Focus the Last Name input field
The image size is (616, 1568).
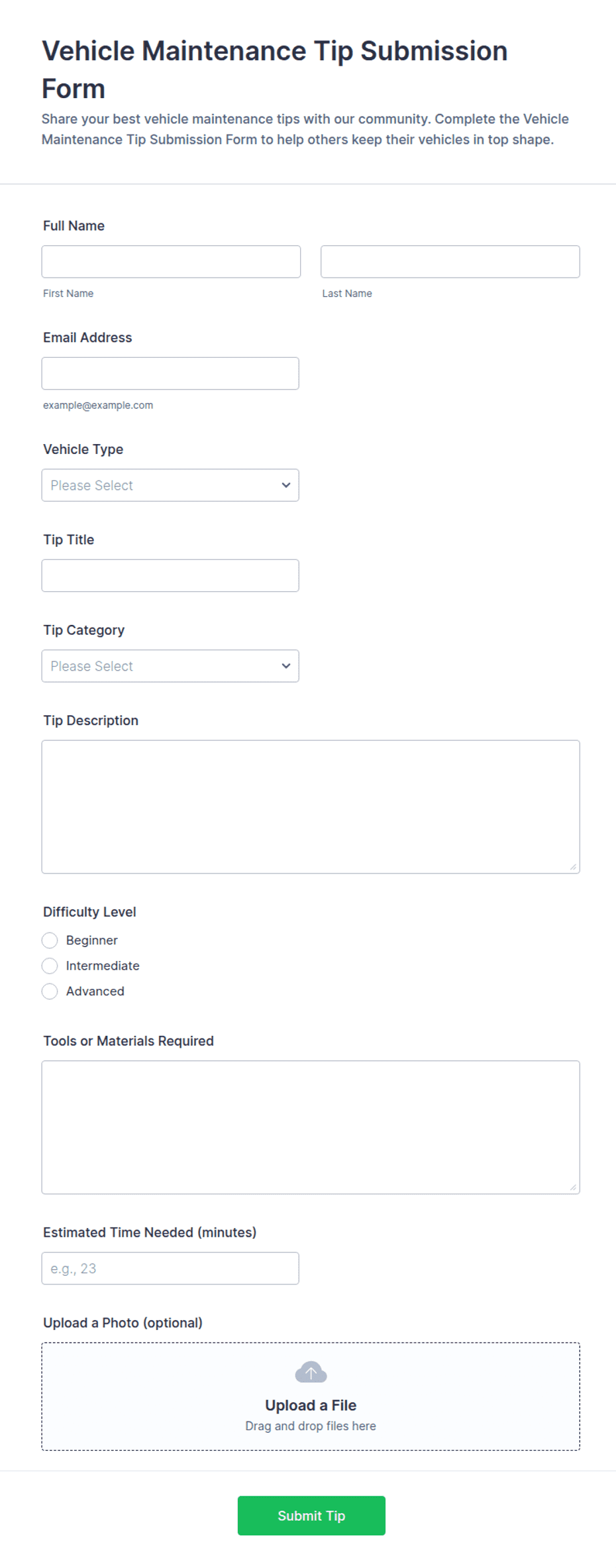(x=450, y=262)
